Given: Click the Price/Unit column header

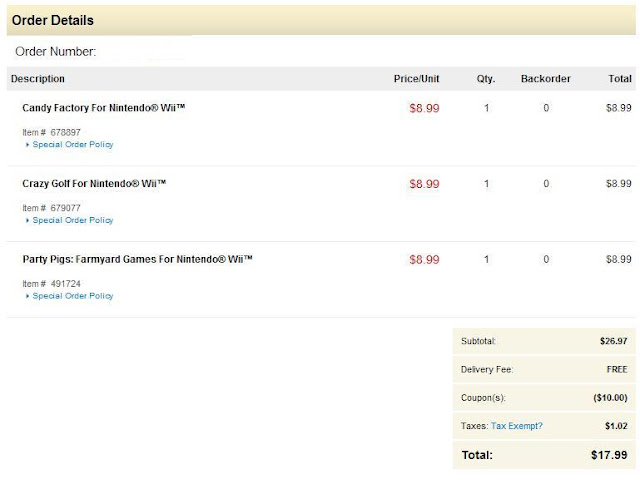Looking at the screenshot, I should click(x=416, y=78).
